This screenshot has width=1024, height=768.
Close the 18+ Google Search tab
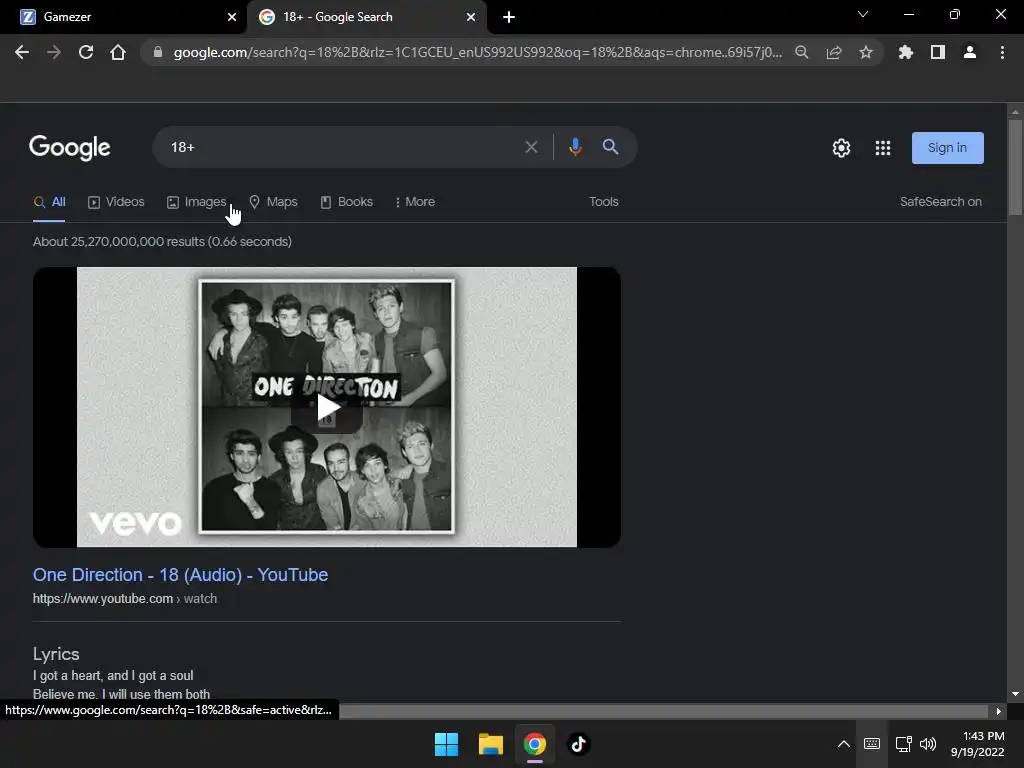click(471, 17)
